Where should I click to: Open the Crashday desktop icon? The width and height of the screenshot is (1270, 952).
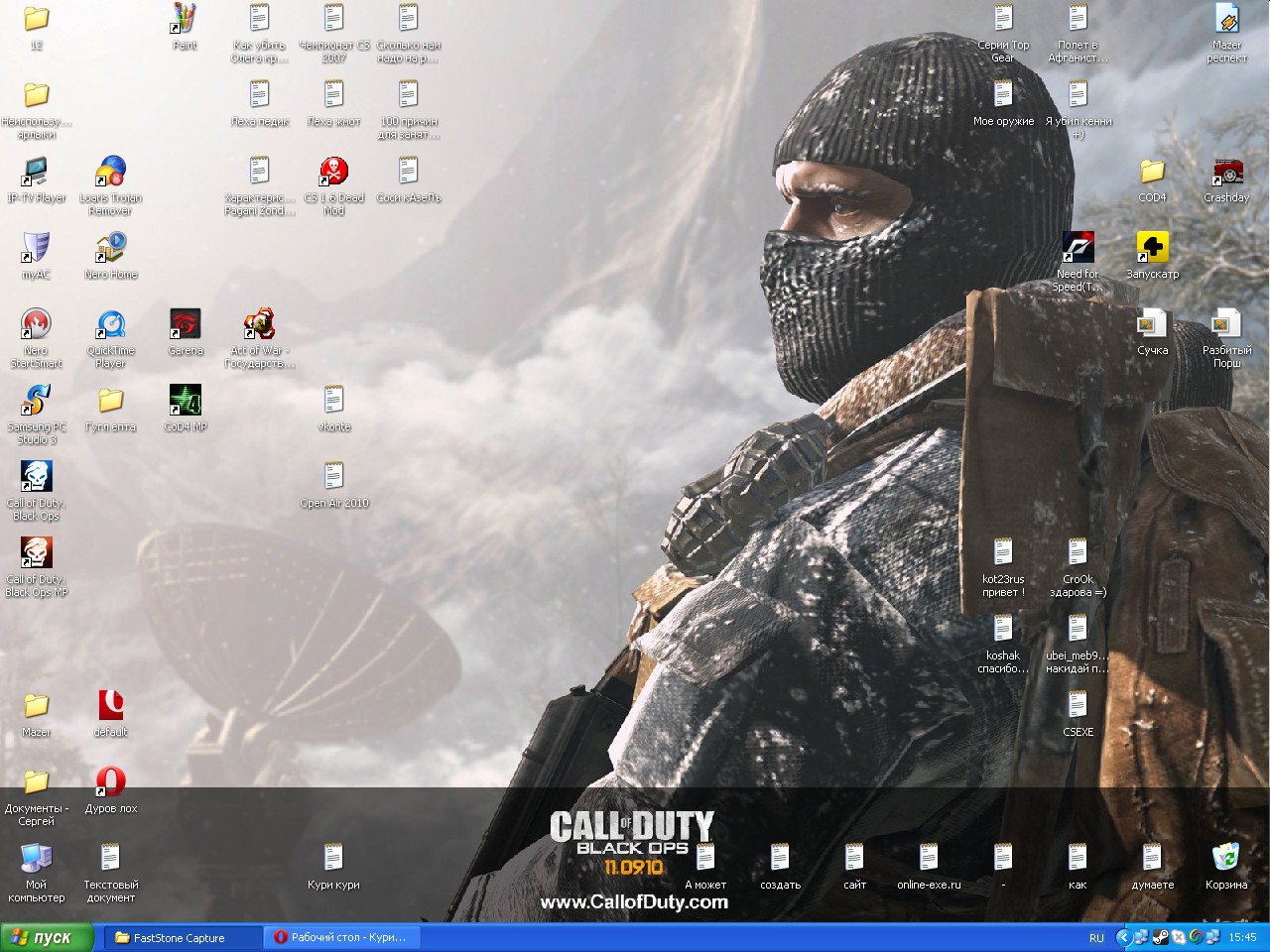1227,173
